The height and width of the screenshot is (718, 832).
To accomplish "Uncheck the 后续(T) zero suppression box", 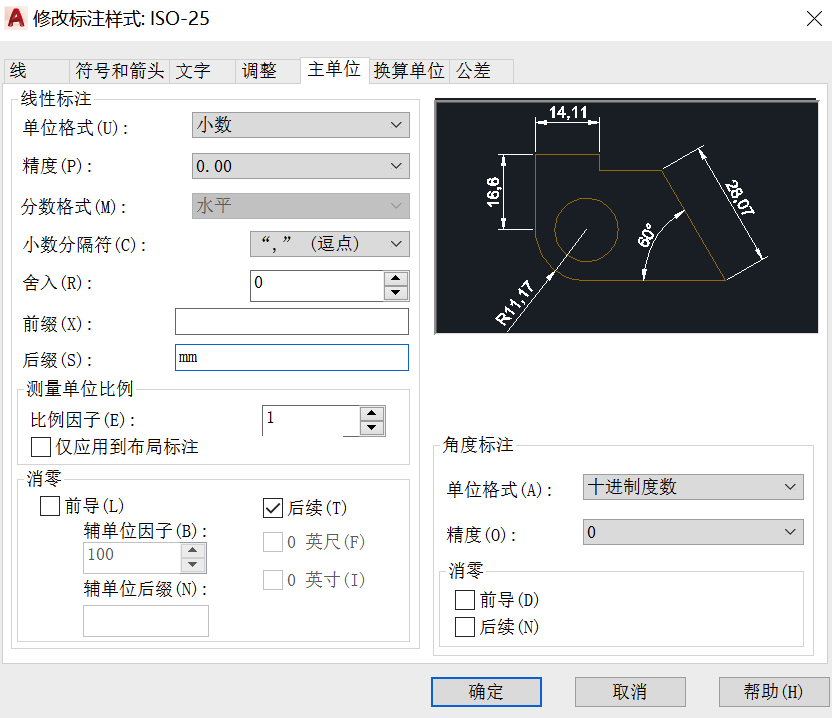I will [x=273, y=508].
